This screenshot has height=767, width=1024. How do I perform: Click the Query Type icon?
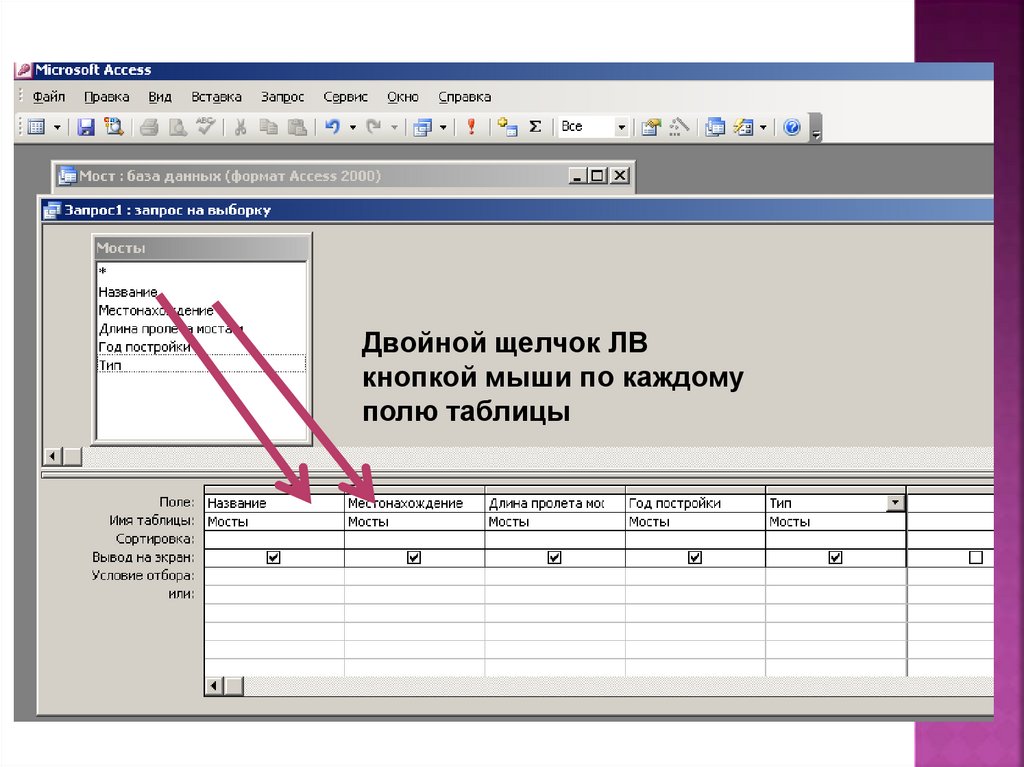point(423,127)
